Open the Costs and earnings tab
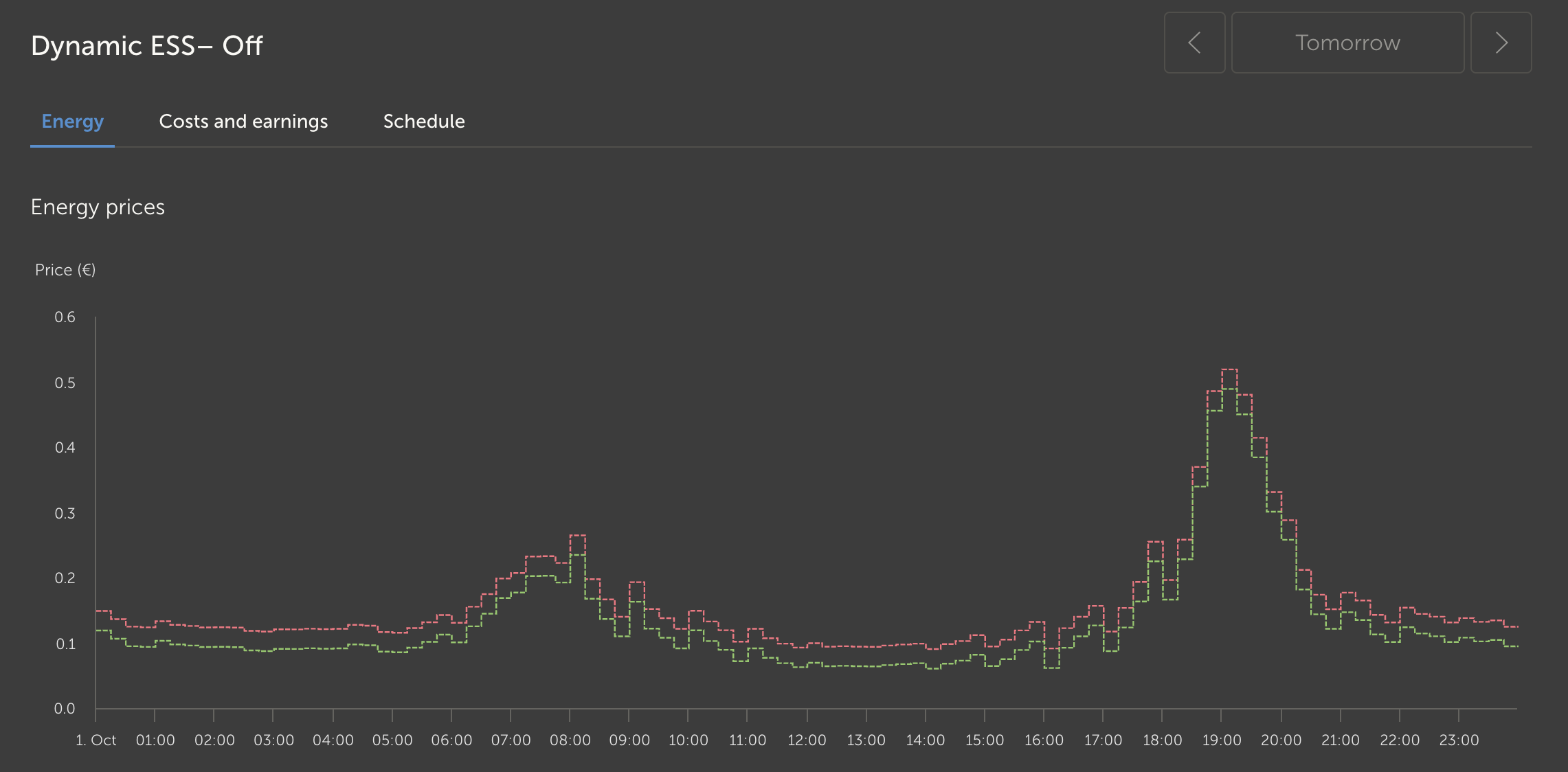1568x772 pixels. pos(243,122)
